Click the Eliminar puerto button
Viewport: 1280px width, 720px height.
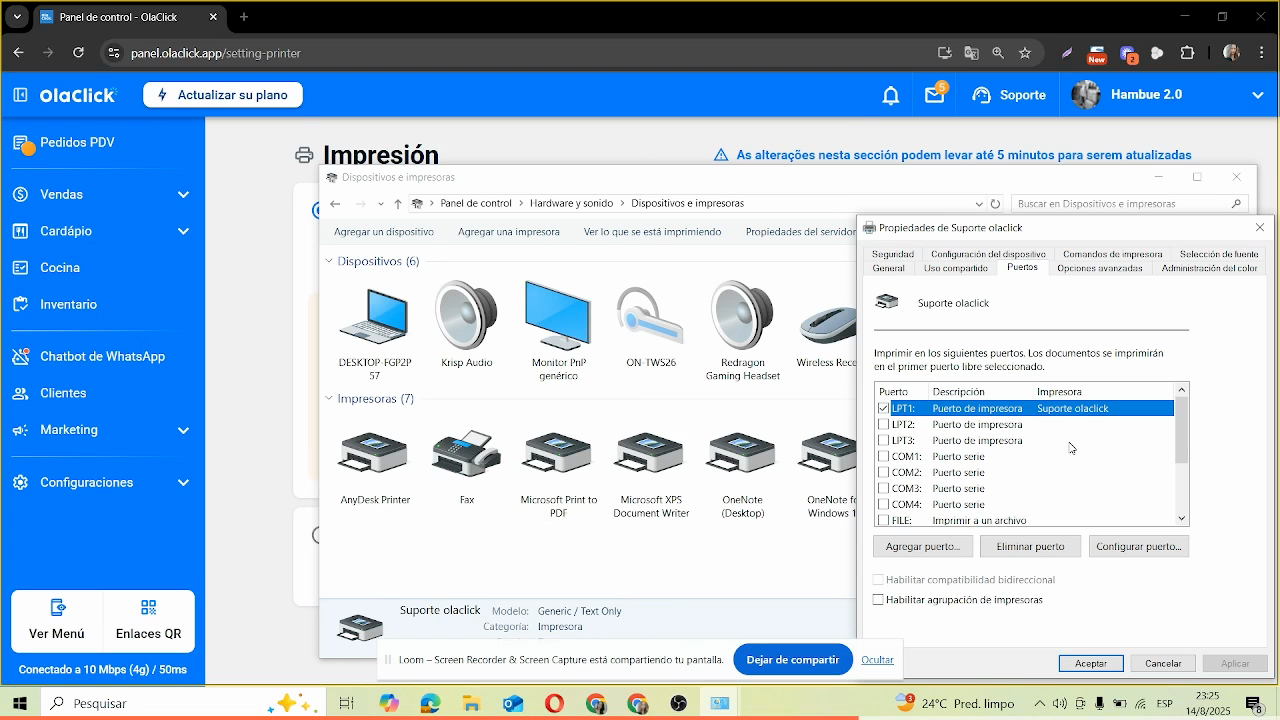pyautogui.click(x=1031, y=546)
